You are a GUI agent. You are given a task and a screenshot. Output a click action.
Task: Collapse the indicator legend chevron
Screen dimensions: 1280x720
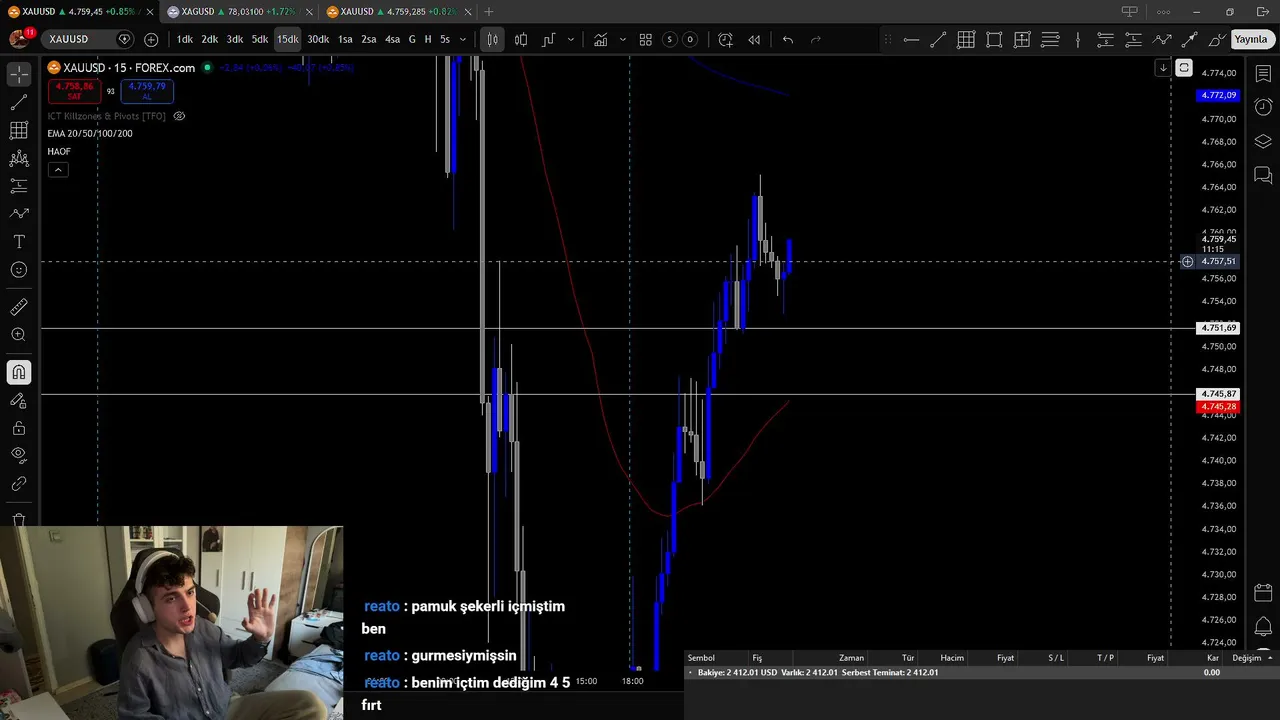pos(58,170)
